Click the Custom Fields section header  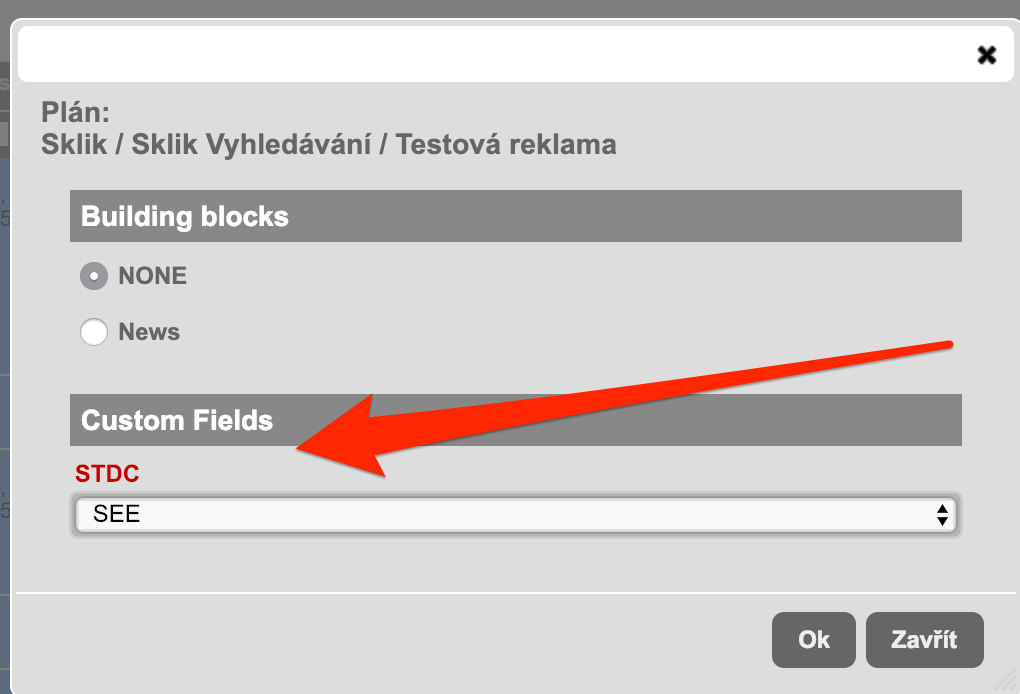(515, 420)
